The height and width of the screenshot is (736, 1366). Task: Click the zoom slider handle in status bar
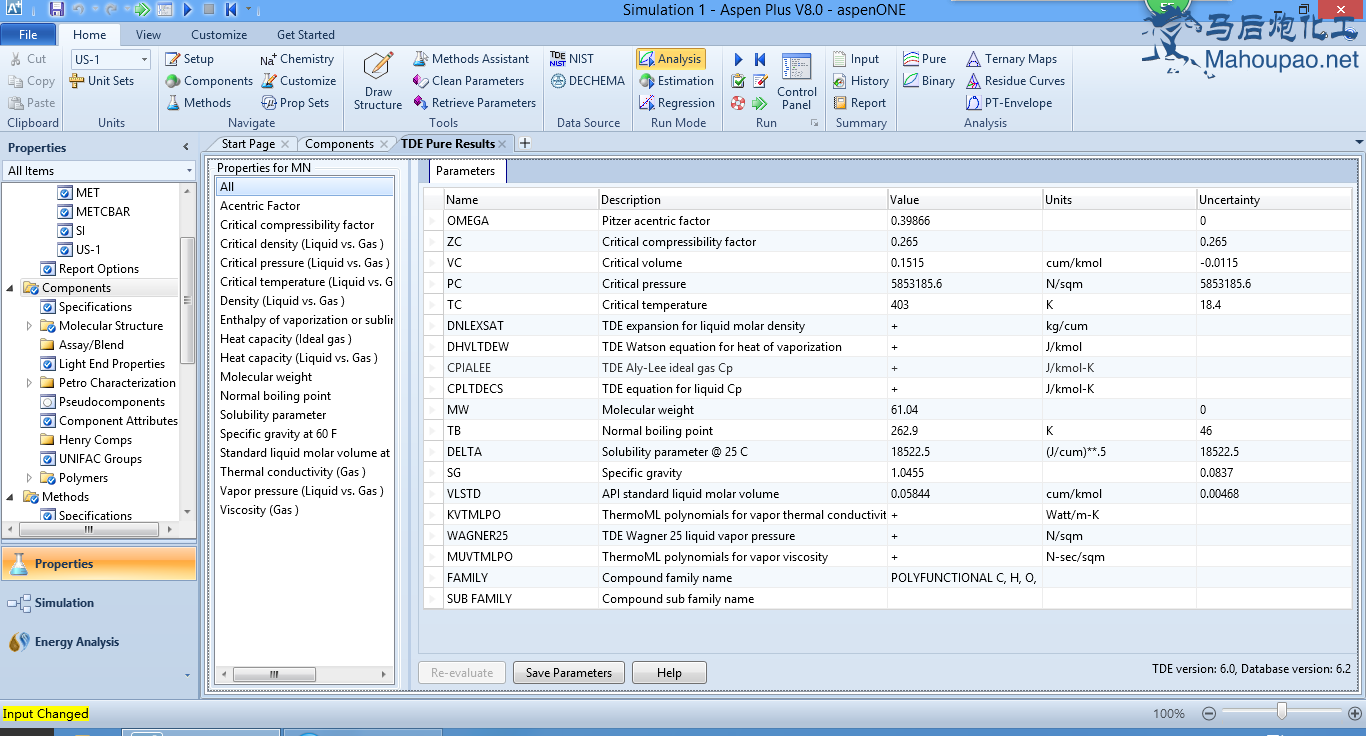click(1282, 712)
